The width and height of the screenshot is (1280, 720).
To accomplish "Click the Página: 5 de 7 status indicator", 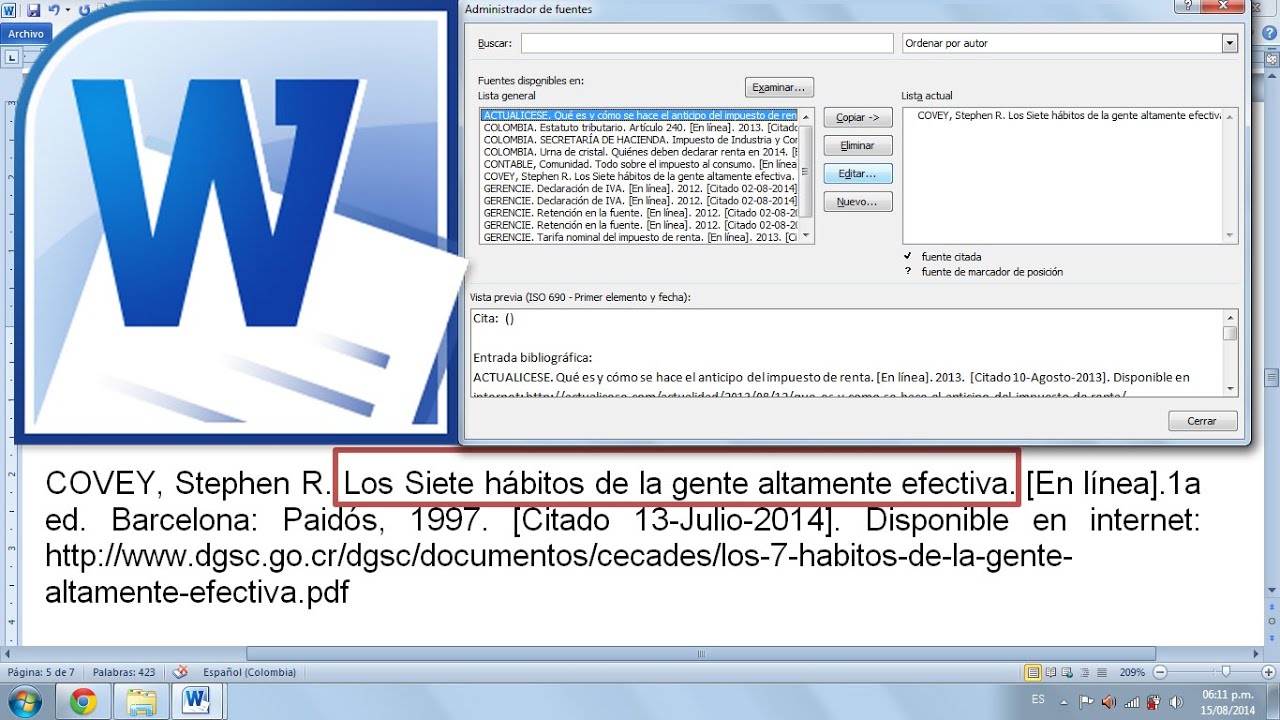I will (x=39, y=673).
